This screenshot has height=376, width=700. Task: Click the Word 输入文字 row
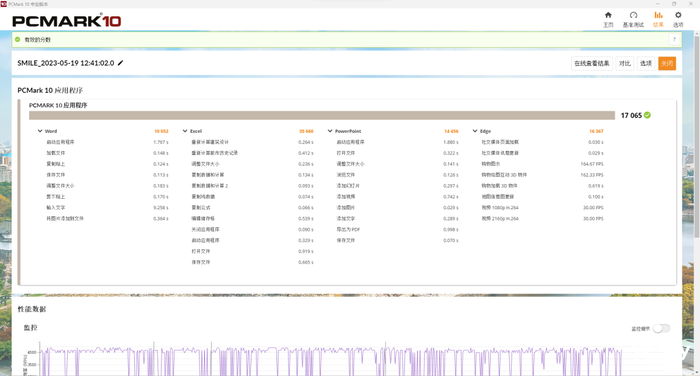(x=107, y=208)
